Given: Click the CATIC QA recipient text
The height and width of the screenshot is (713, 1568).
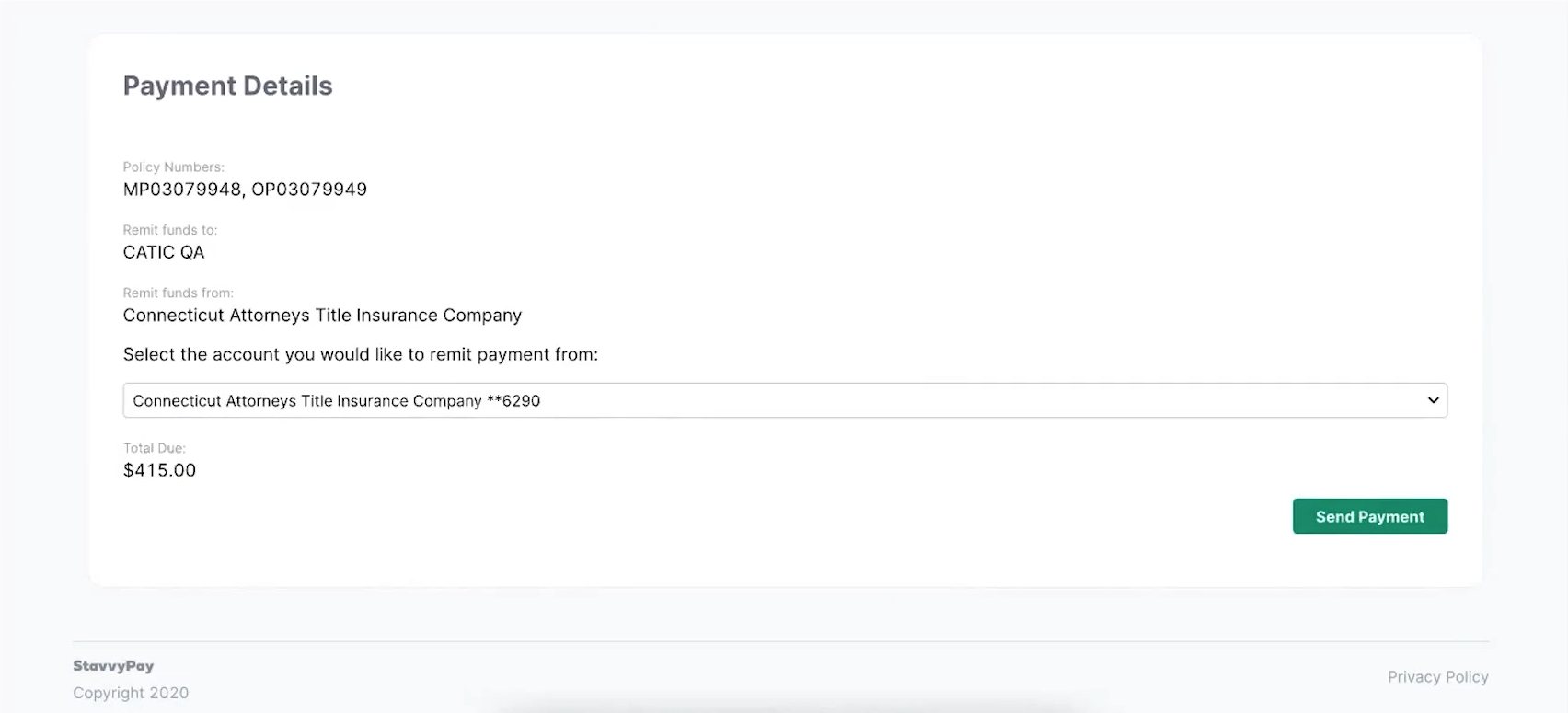Looking at the screenshot, I should pos(164,252).
